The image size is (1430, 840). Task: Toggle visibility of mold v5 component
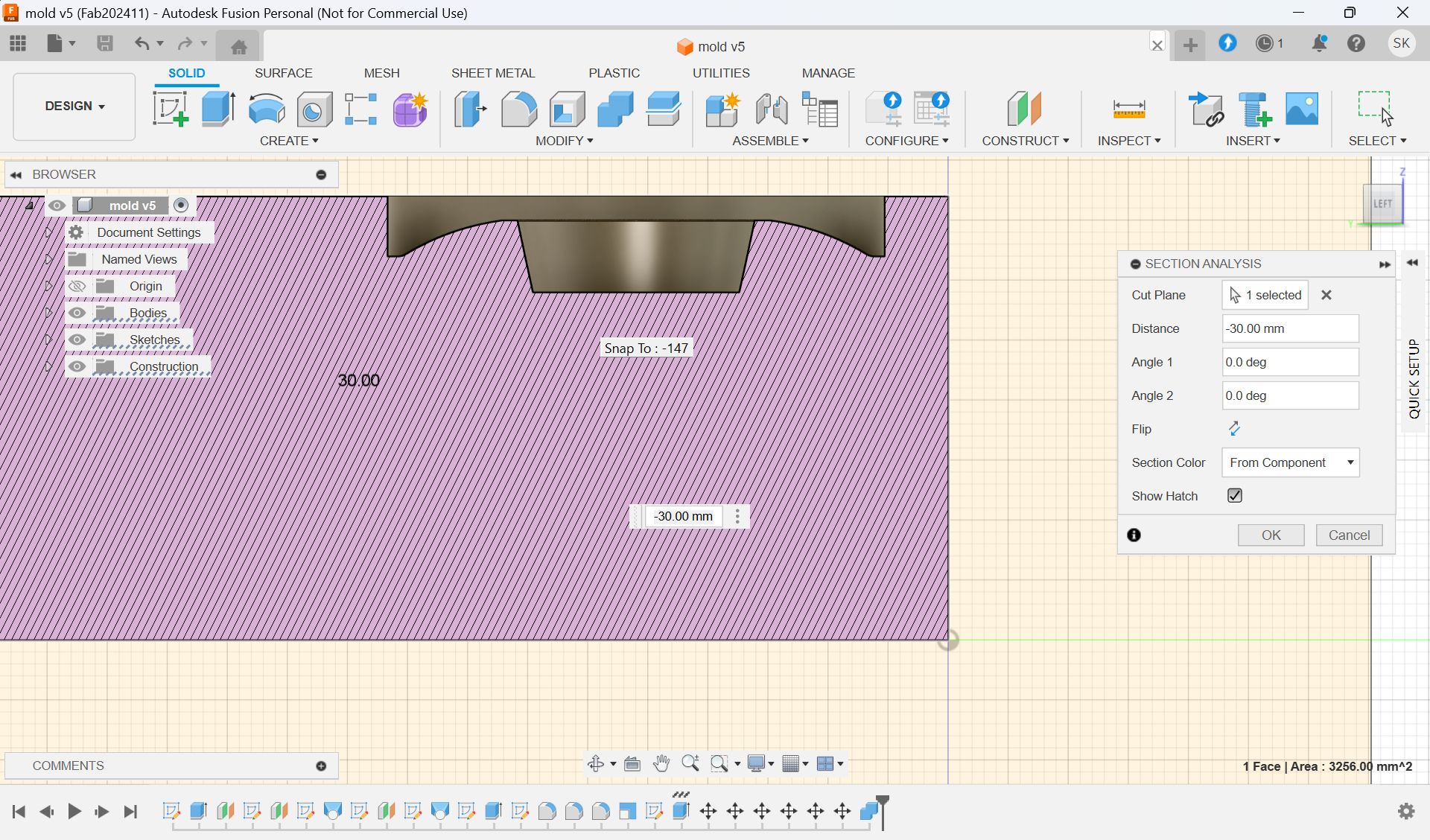coord(57,206)
